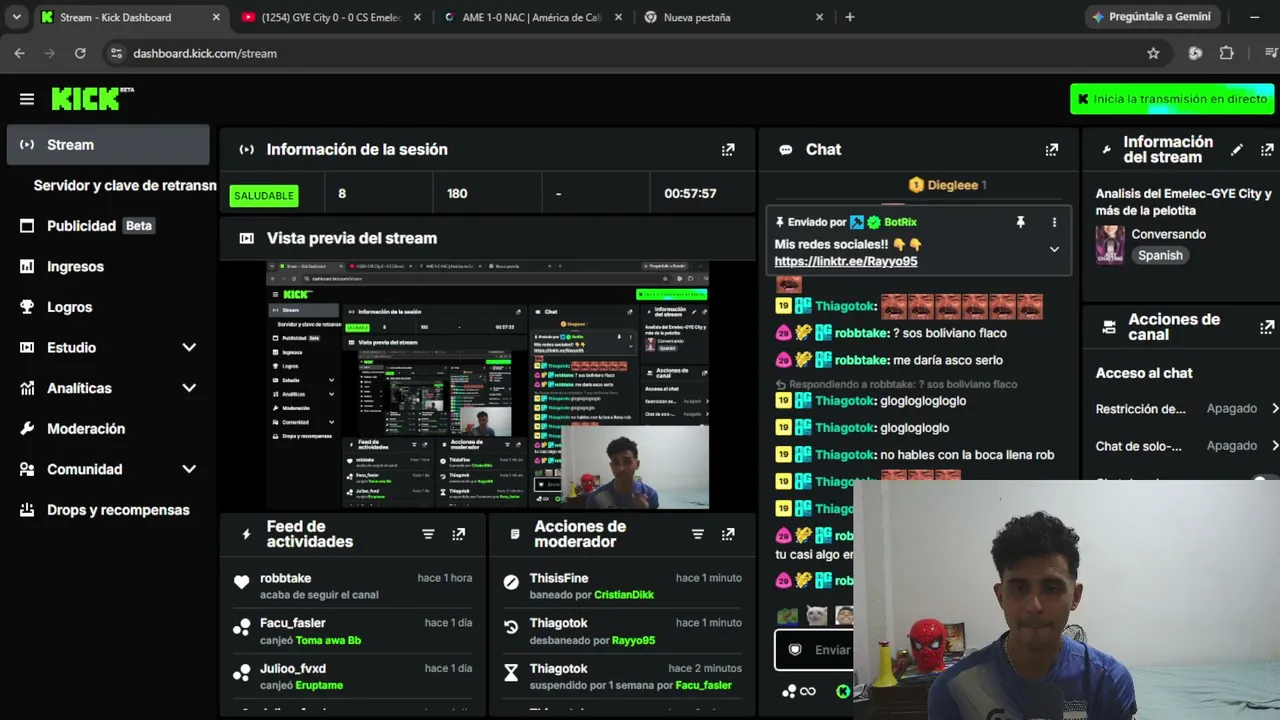
Task: Click the Spanish language tag
Action: pos(1160,255)
